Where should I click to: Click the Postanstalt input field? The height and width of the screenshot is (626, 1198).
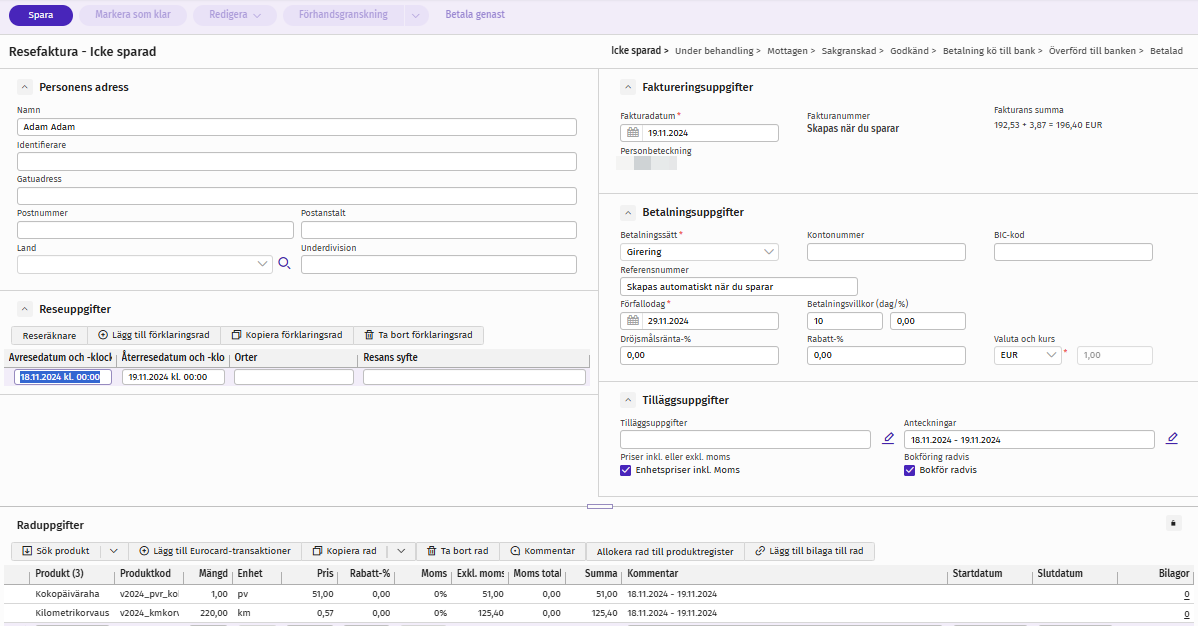(x=439, y=230)
